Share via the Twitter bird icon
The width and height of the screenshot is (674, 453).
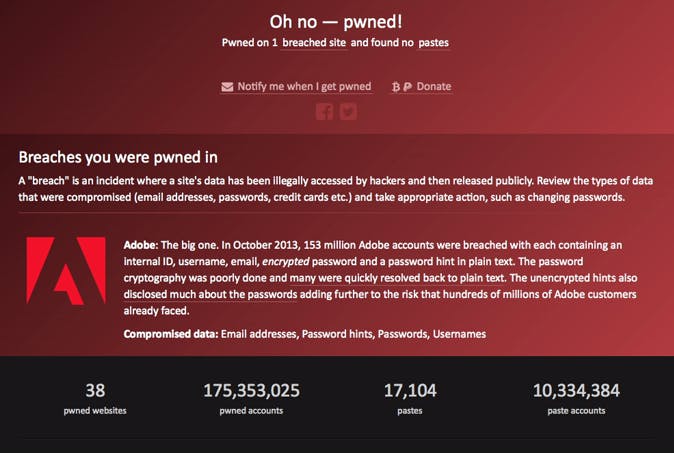click(348, 112)
